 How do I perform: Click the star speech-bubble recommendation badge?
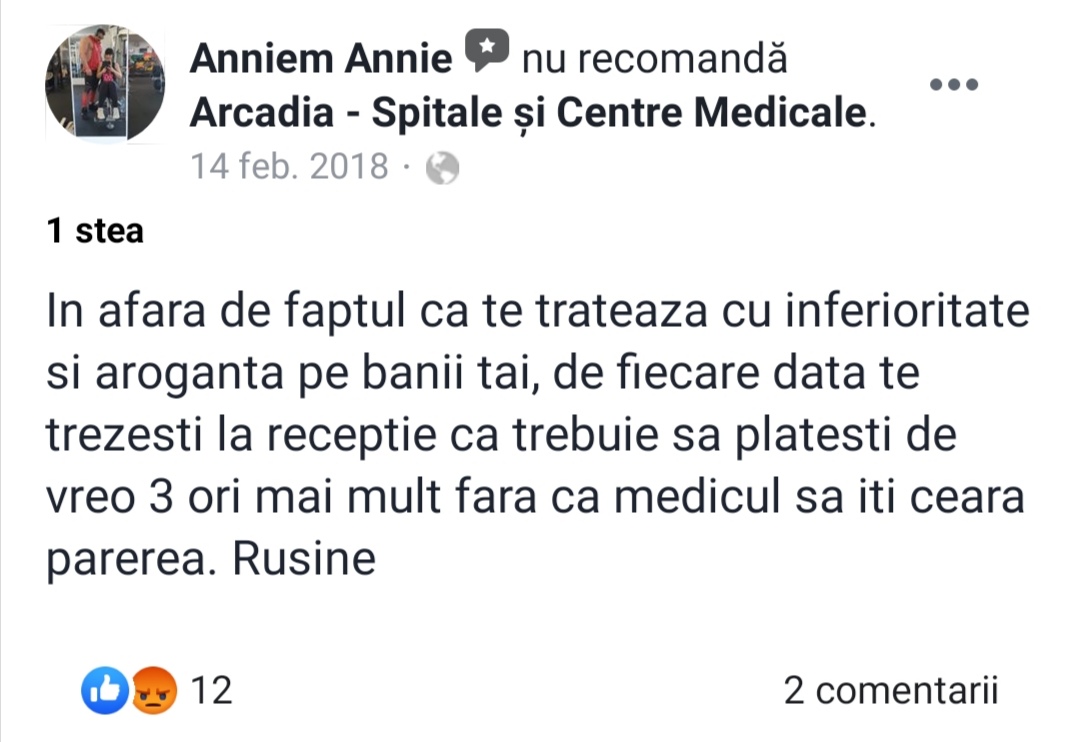[487, 51]
